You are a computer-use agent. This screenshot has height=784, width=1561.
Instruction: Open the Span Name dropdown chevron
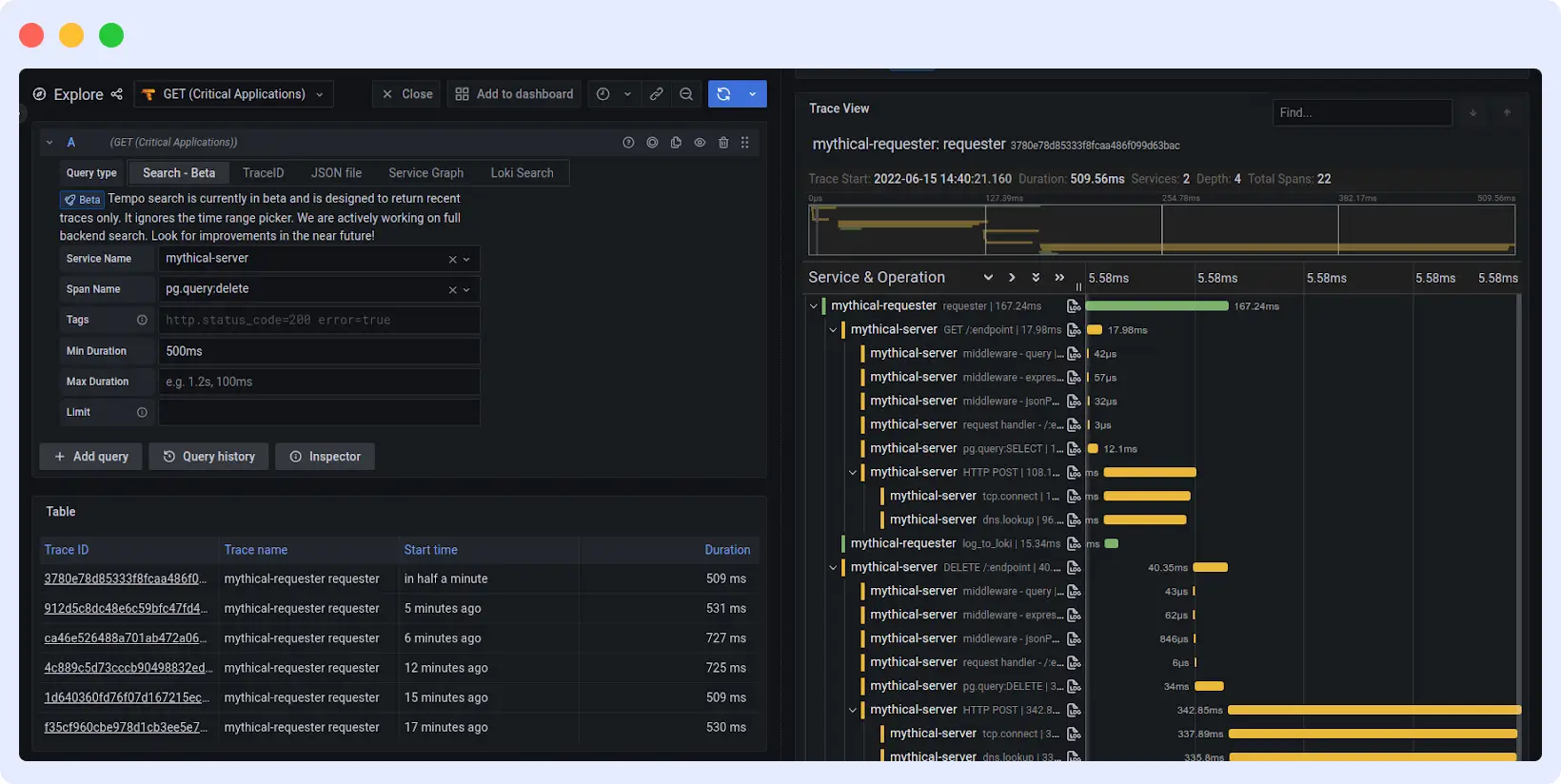[x=466, y=290]
